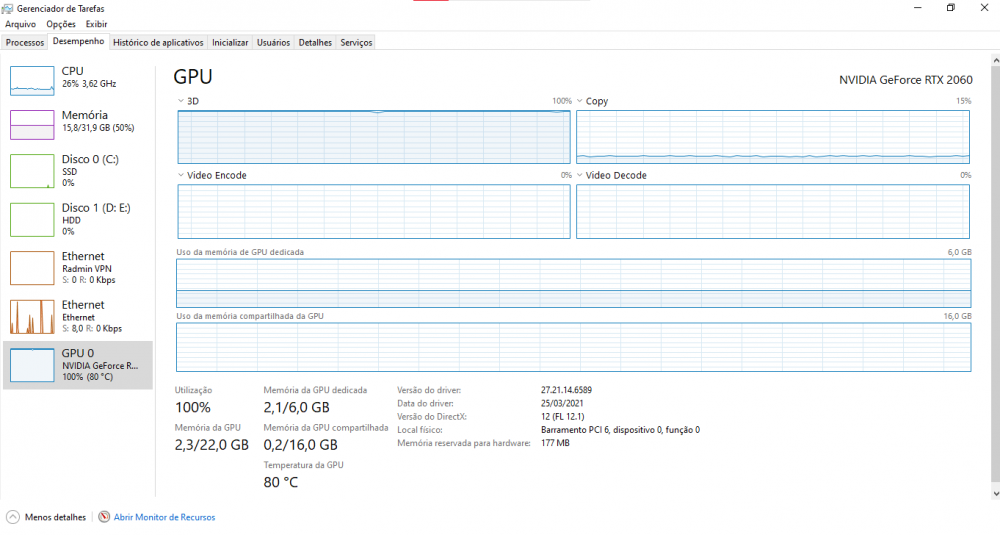Image resolution: width=1000 pixels, height=535 pixels.
Task: Open the Serviços tab
Action: coord(356,43)
